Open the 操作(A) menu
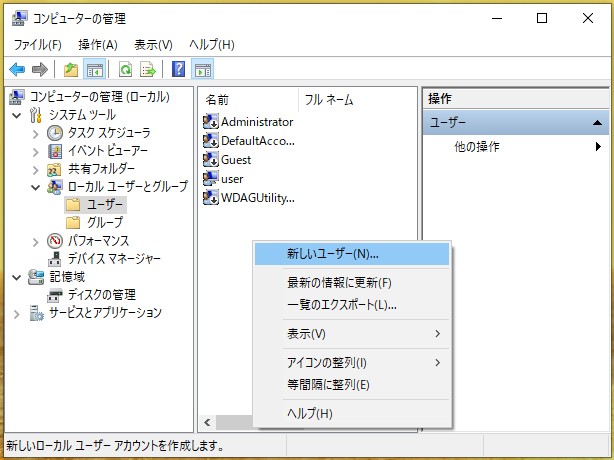Image resolution: width=614 pixels, height=460 pixels. pyautogui.click(x=98, y=45)
